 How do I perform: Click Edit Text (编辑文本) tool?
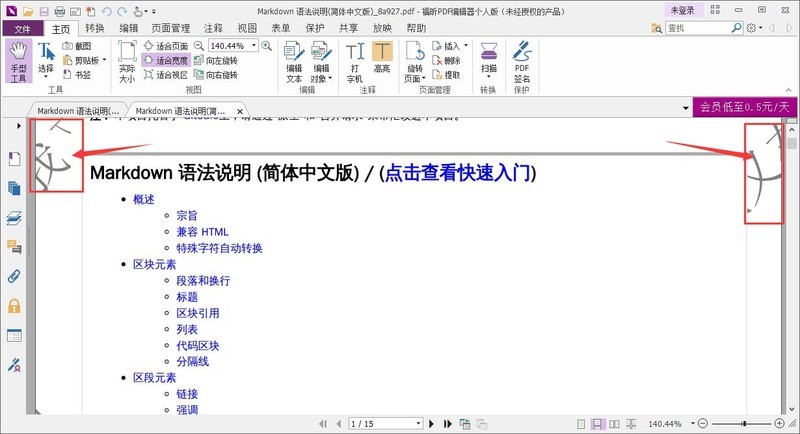tap(294, 62)
